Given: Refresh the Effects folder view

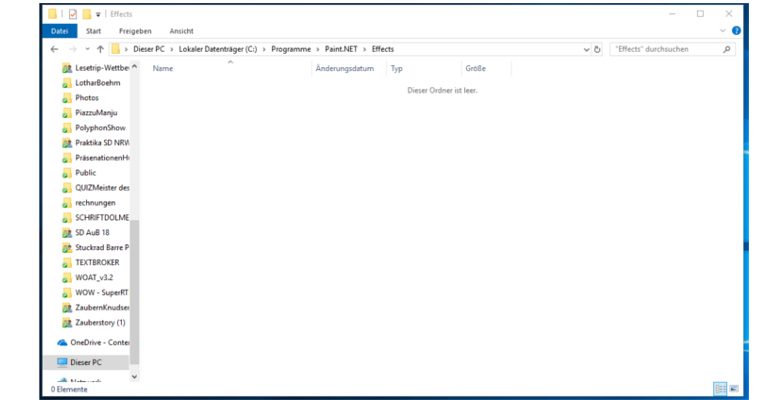Looking at the screenshot, I should click(598, 49).
